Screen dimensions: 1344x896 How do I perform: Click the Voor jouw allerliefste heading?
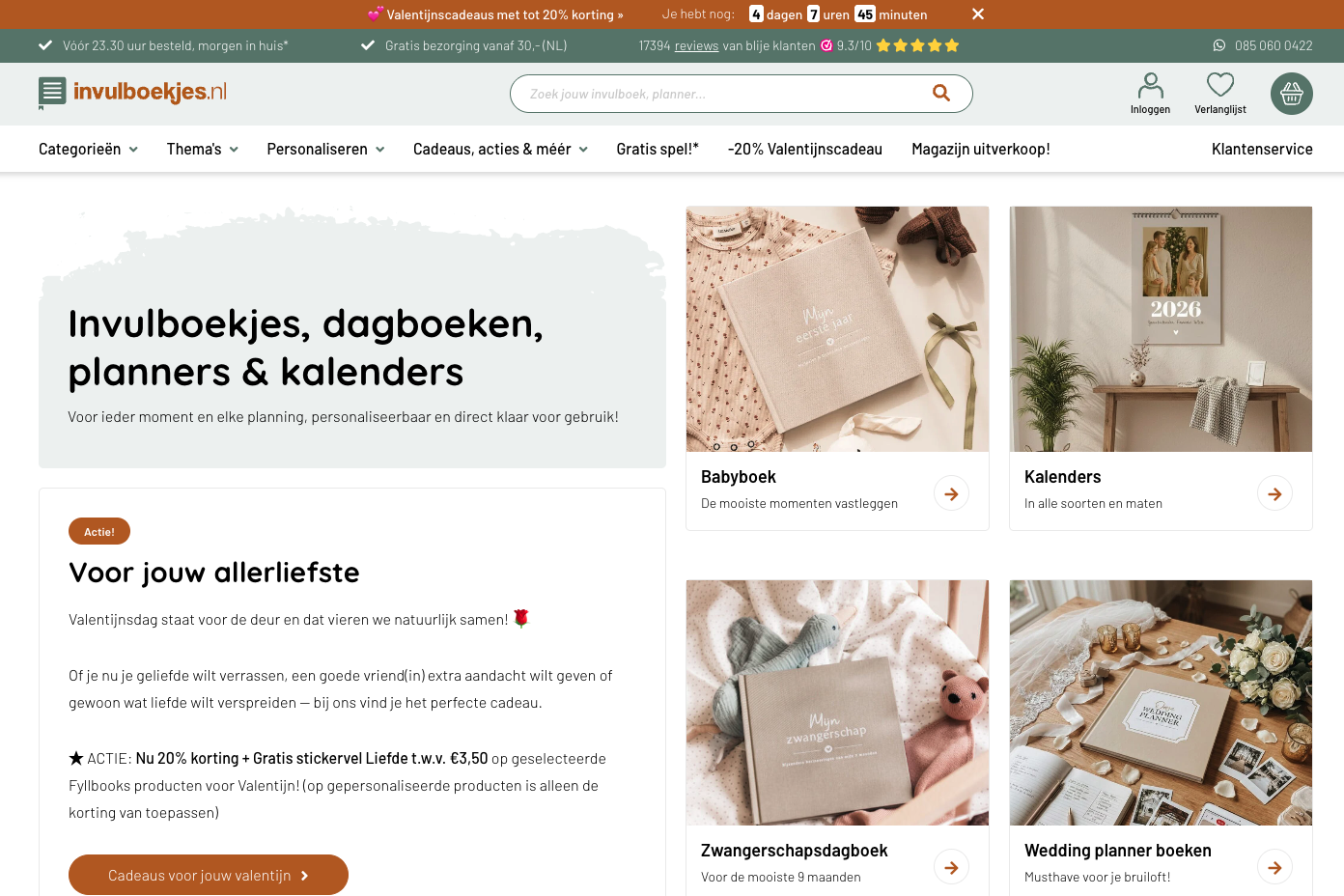[214, 573]
